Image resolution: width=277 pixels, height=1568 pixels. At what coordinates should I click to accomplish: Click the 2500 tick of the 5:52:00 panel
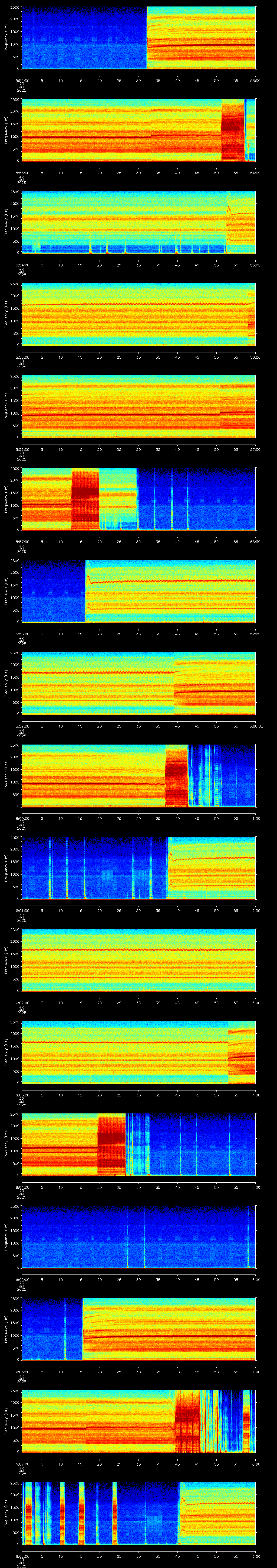pos(14,7)
